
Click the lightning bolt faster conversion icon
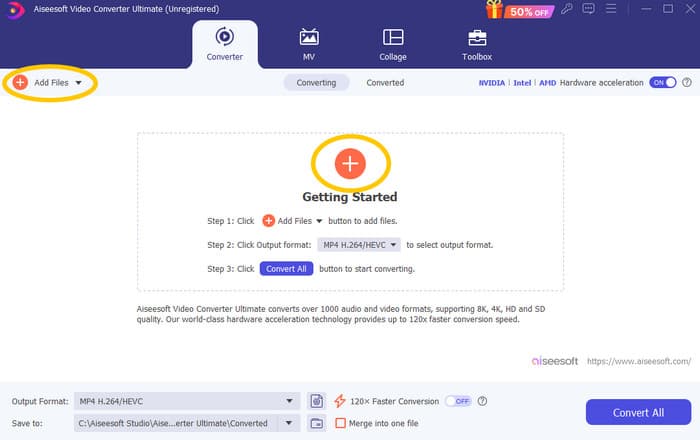pyautogui.click(x=340, y=401)
